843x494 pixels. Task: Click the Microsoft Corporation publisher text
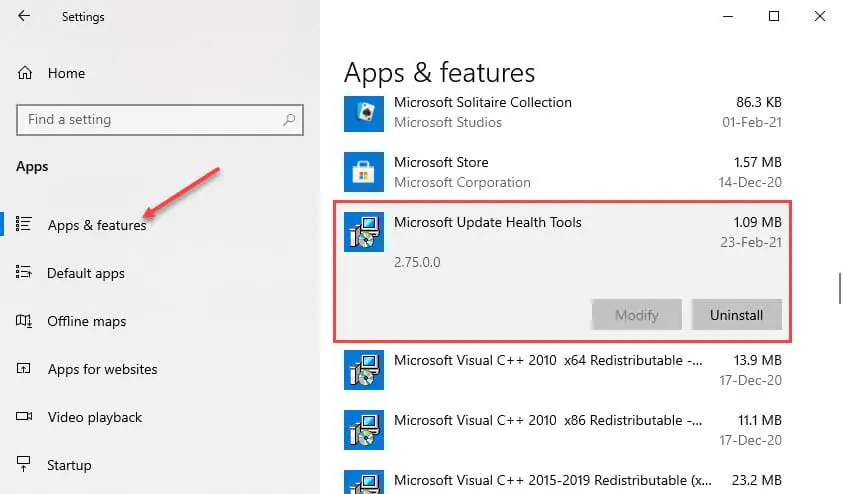[462, 183]
